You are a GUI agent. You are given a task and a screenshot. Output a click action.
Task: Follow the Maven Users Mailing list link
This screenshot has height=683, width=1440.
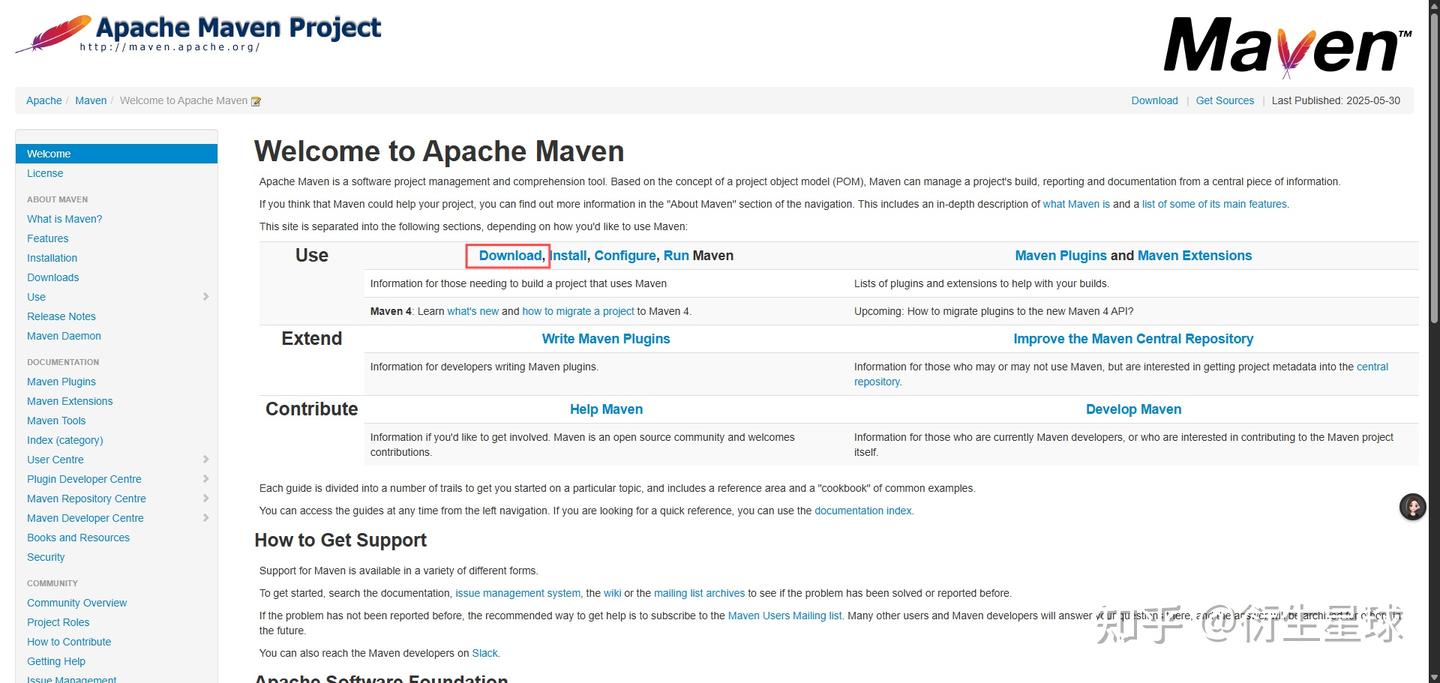pyautogui.click(x=784, y=616)
